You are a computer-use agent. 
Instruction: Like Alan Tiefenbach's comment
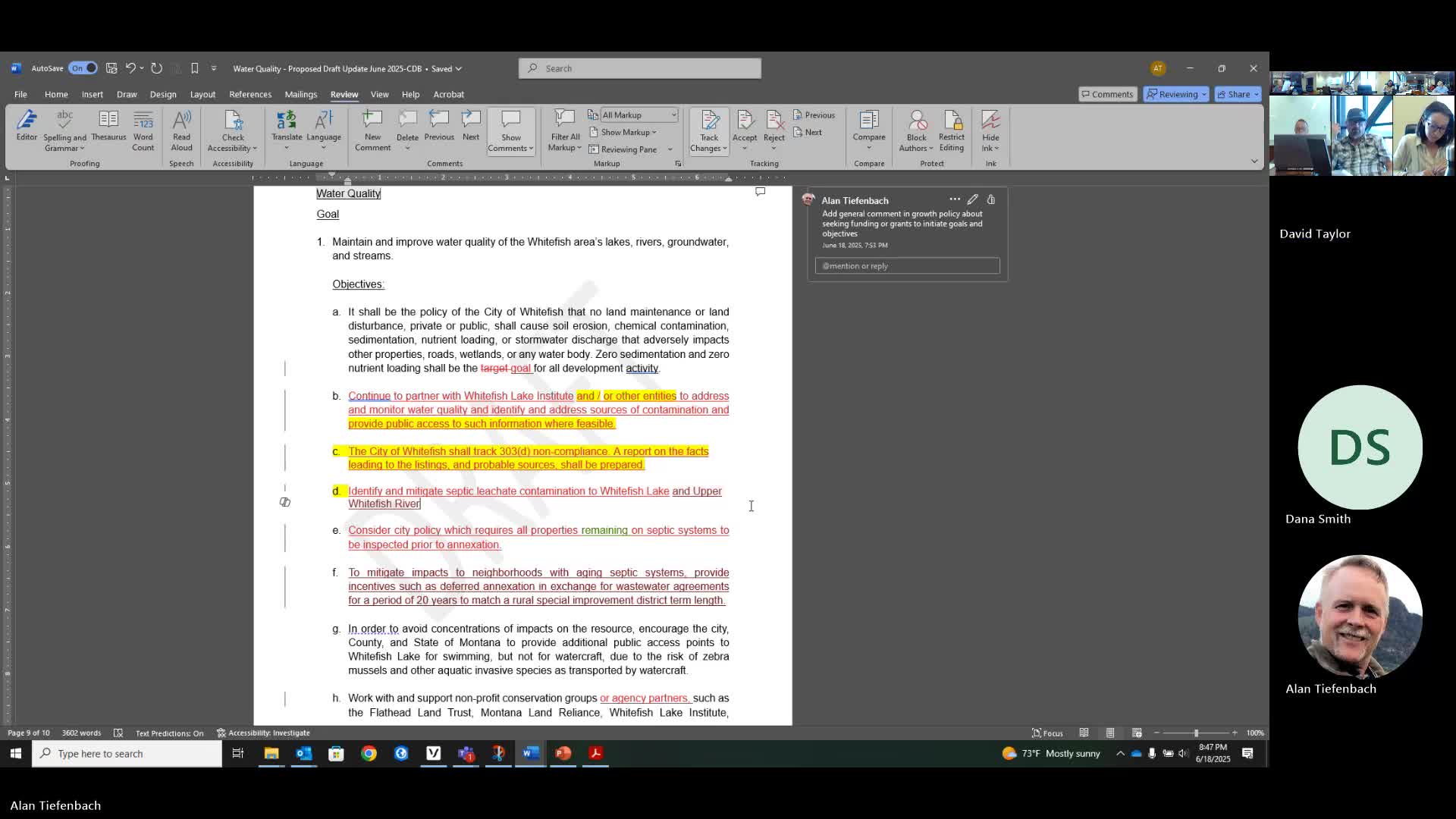tap(991, 199)
